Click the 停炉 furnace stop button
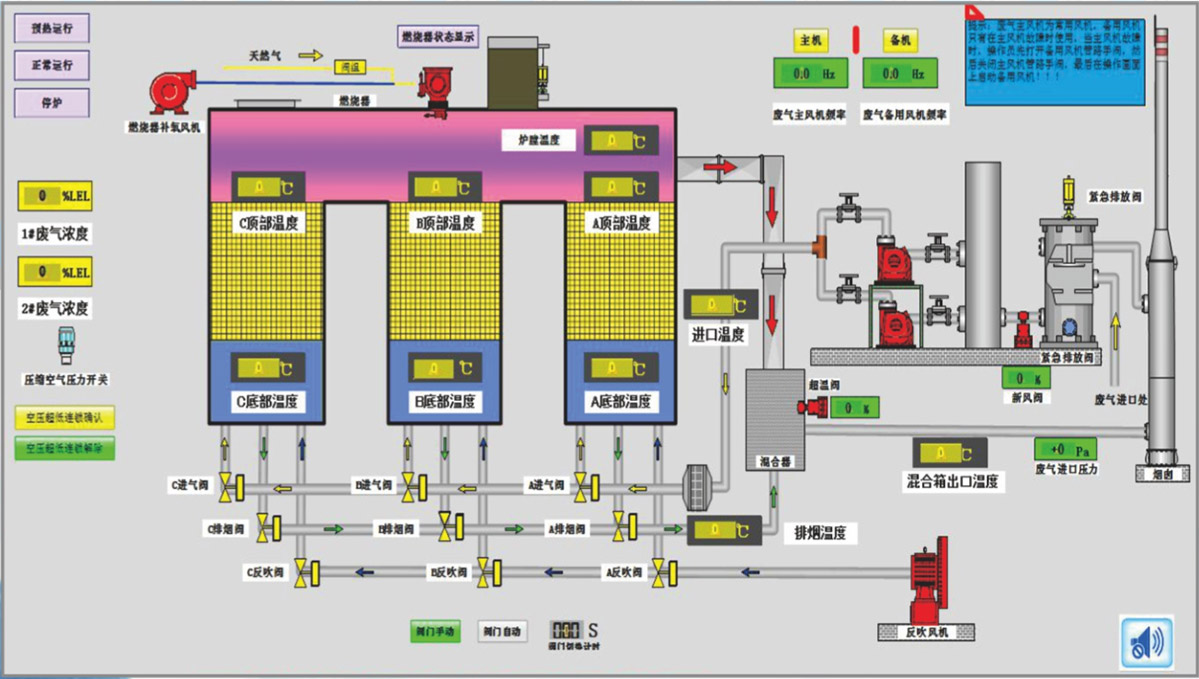1199x679 pixels. click(52, 102)
